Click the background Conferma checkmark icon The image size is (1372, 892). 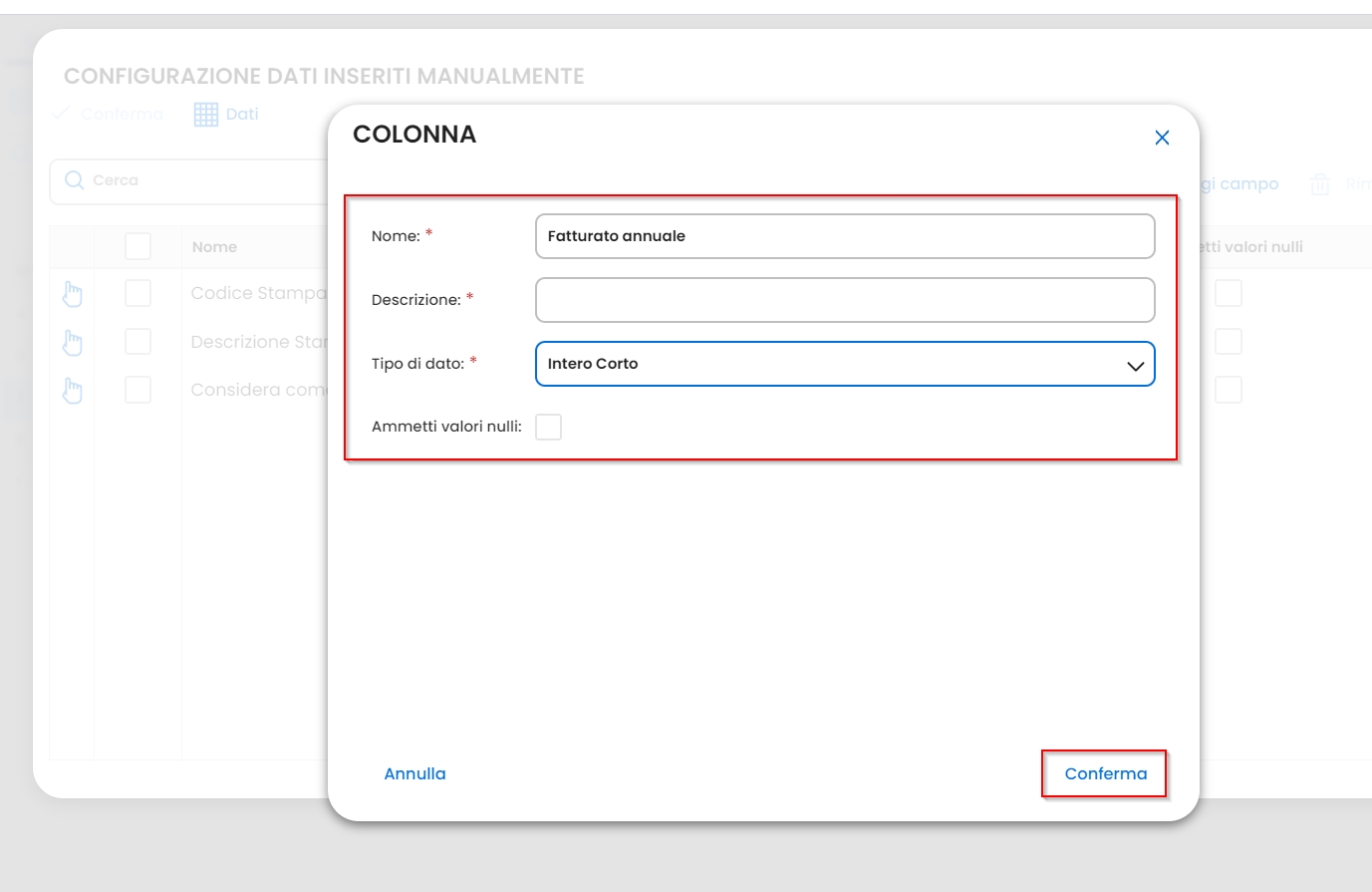[x=61, y=114]
